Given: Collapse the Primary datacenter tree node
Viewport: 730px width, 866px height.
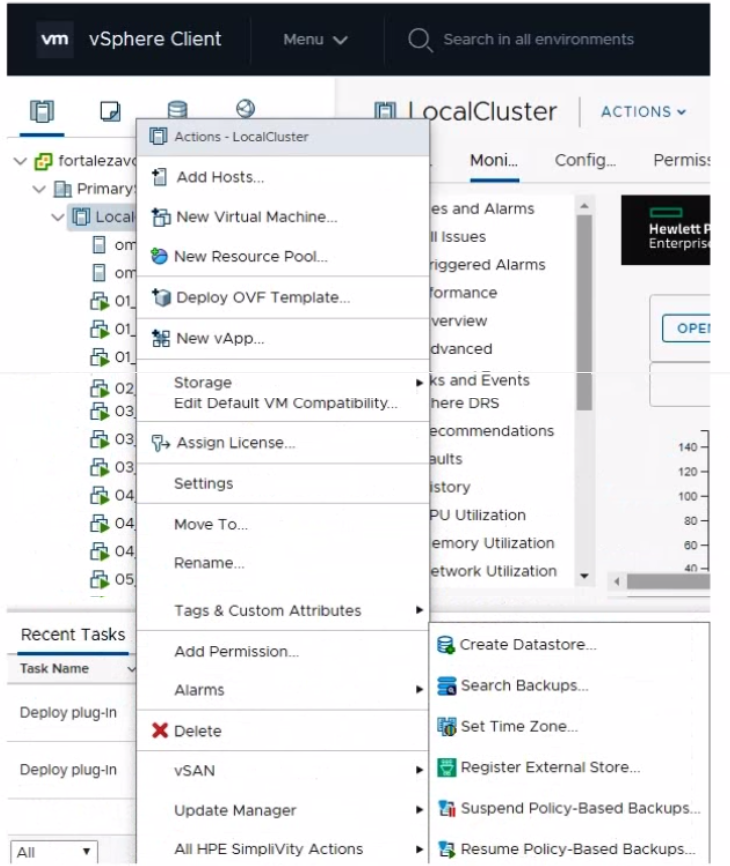Looking at the screenshot, I should (39, 189).
